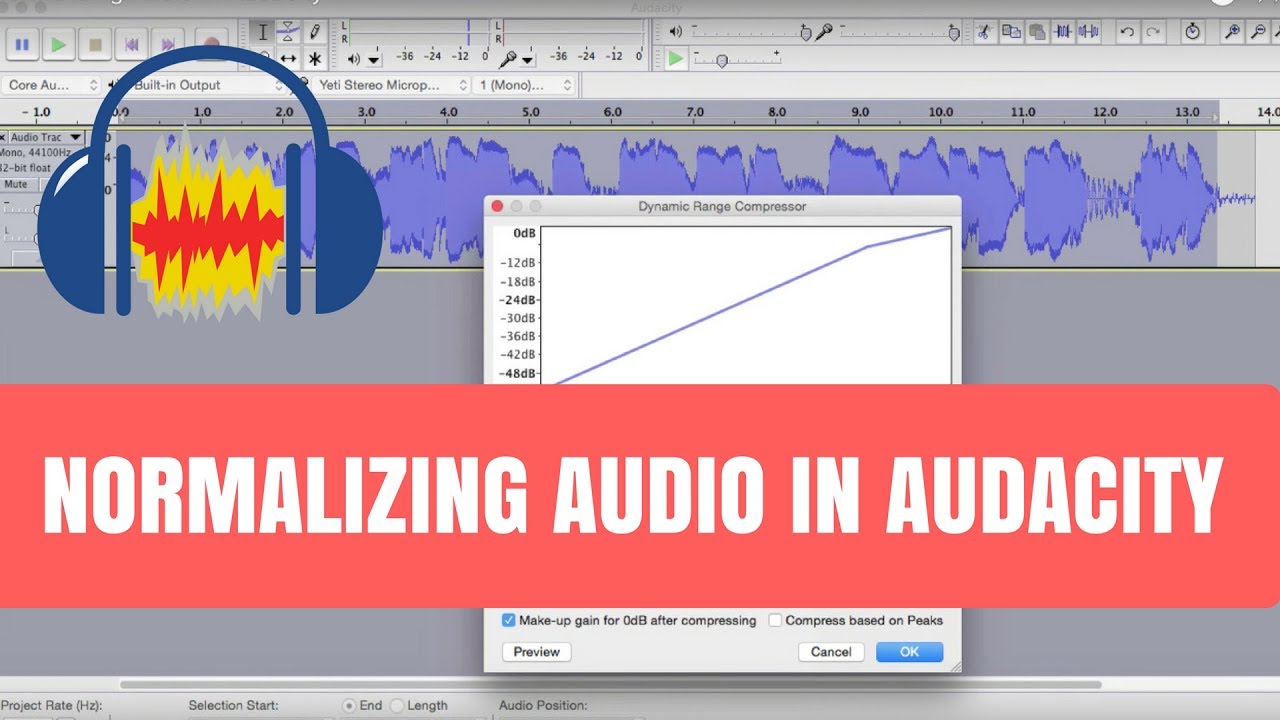This screenshot has height=720, width=1280.
Task: Open the Core Audio host dropdown
Action: [53, 85]
